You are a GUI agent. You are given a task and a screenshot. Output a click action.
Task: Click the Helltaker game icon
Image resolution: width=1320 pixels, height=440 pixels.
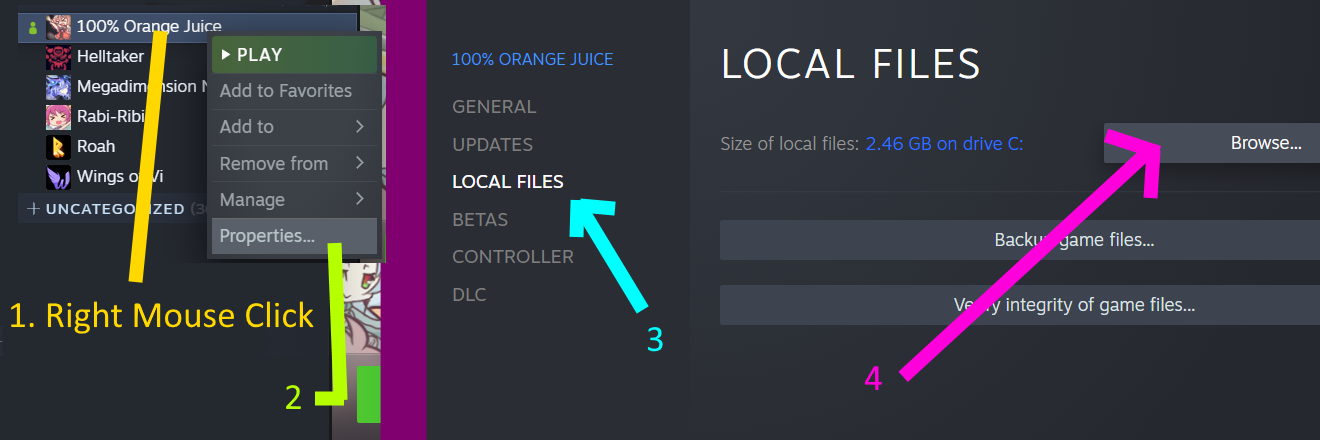click(x=58, y=57)
